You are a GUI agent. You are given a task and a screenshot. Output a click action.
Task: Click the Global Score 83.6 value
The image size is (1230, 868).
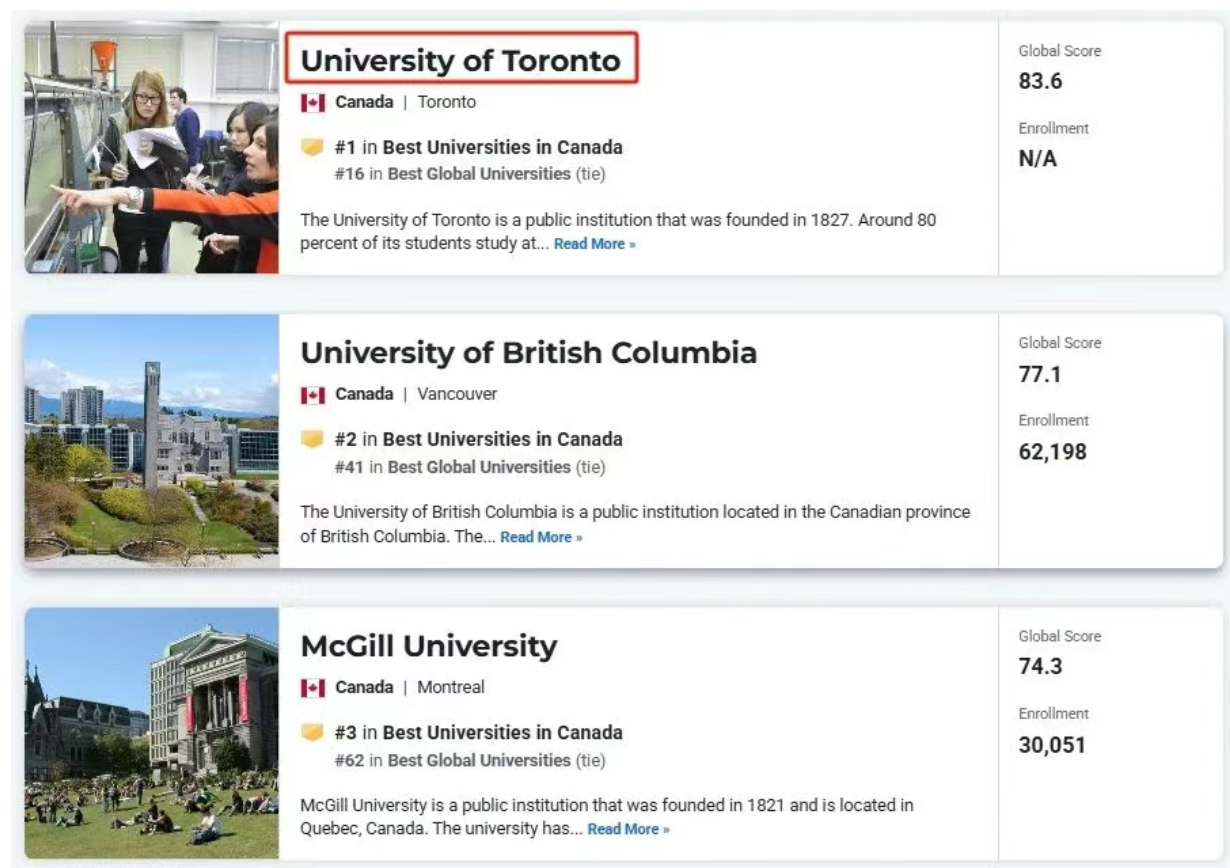coord(1040,81)
